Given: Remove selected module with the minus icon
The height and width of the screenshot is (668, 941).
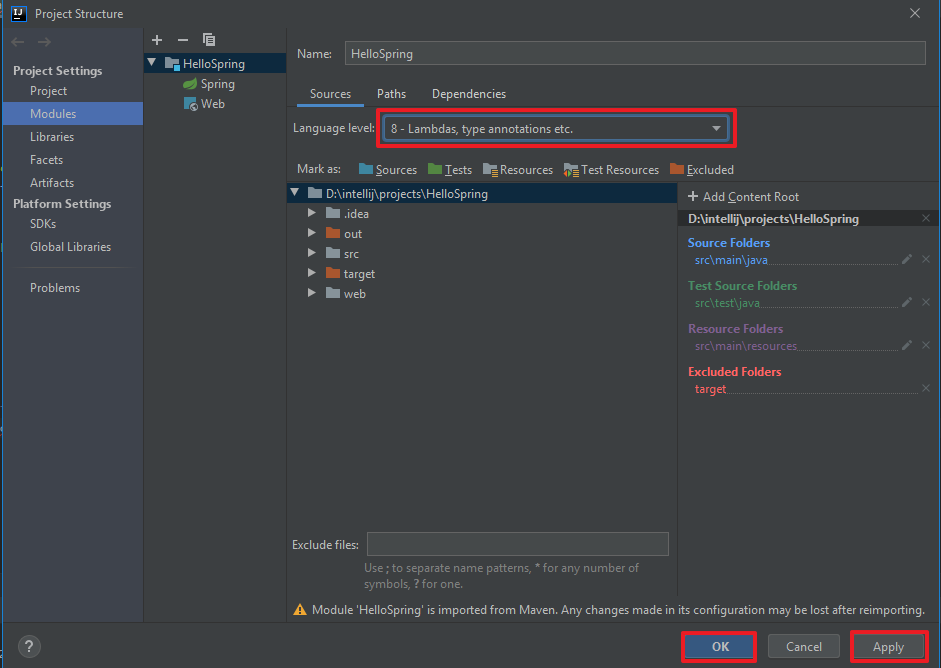Looking at the screenshot, I should 183,40.
